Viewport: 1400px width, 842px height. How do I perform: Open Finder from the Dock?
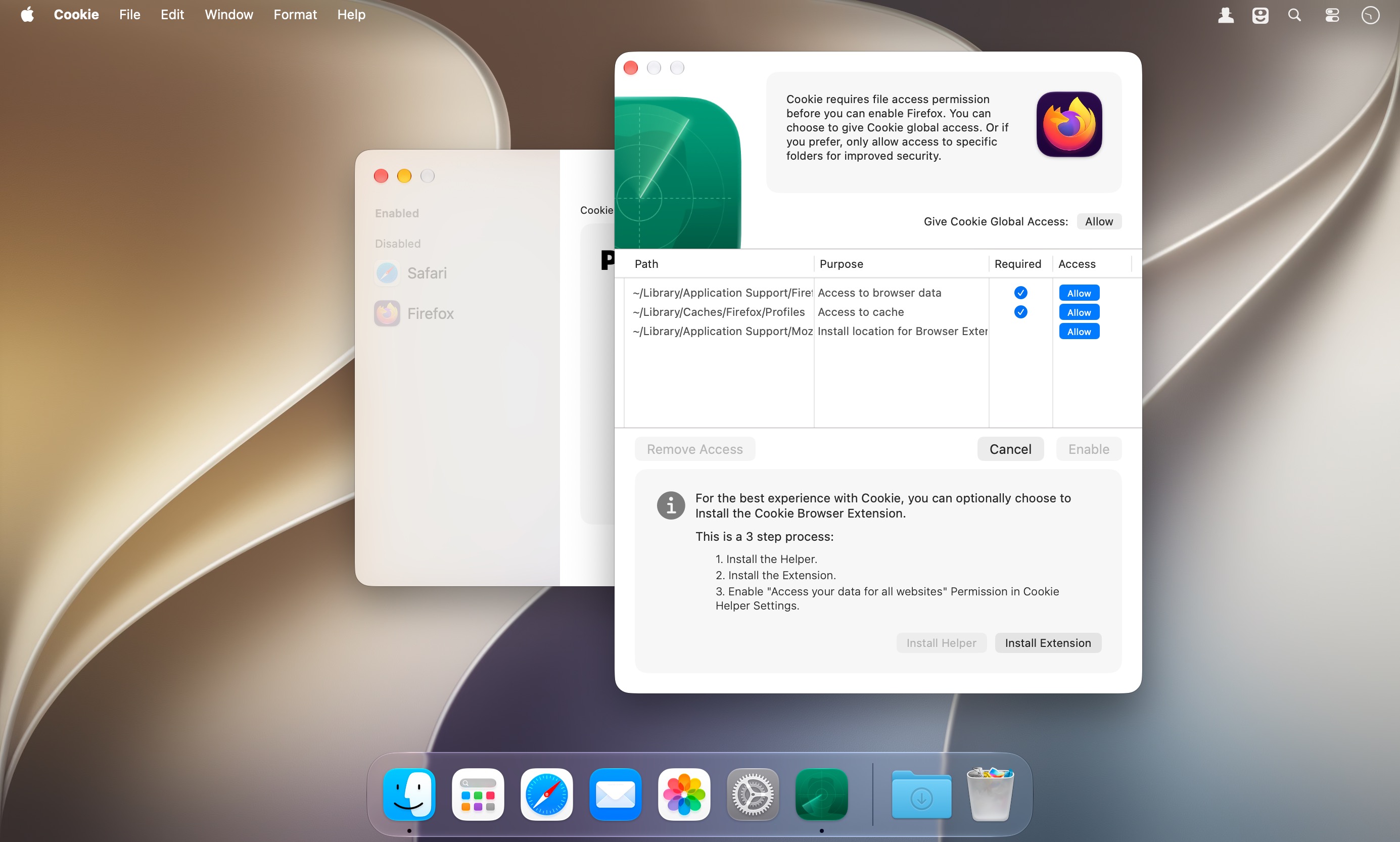pos(409,794)
